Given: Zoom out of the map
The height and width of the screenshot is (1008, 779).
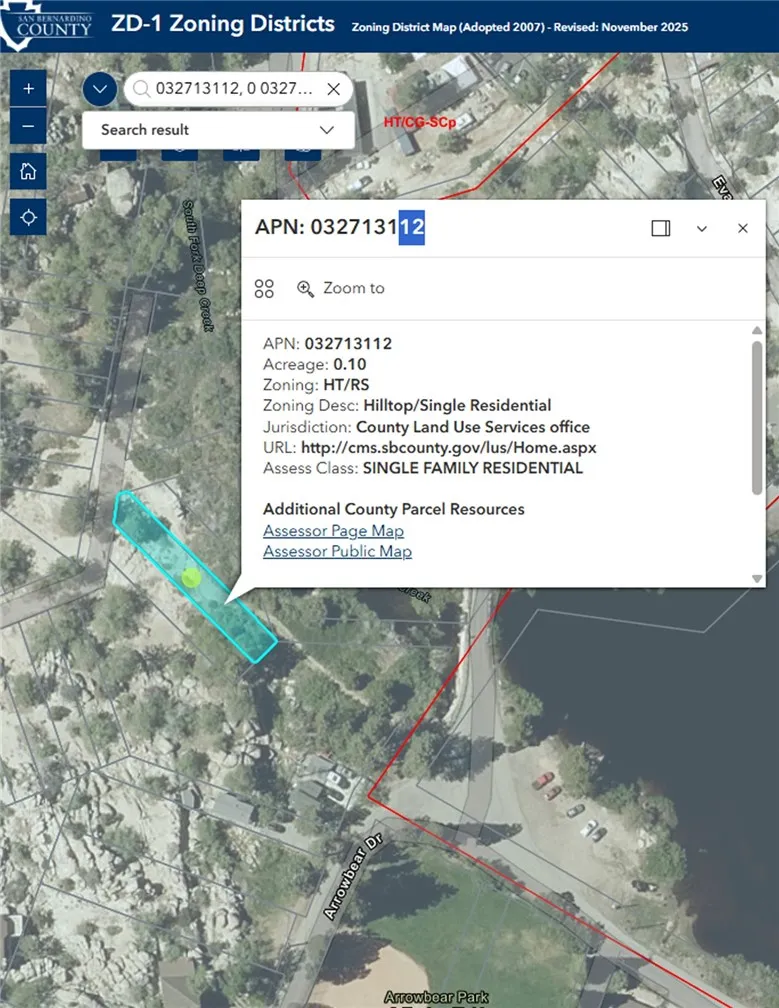Looking at the screenshot, I should 28,126.
